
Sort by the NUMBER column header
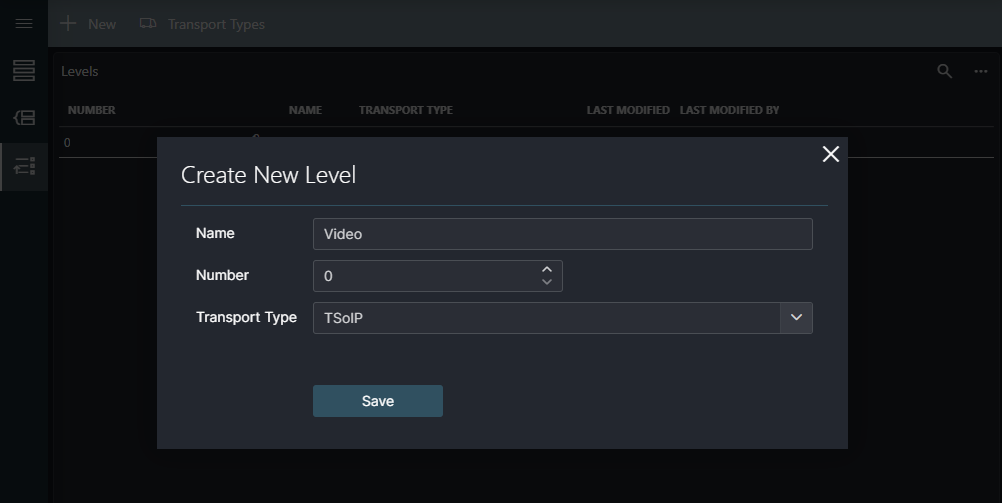(x=92, y=110)
